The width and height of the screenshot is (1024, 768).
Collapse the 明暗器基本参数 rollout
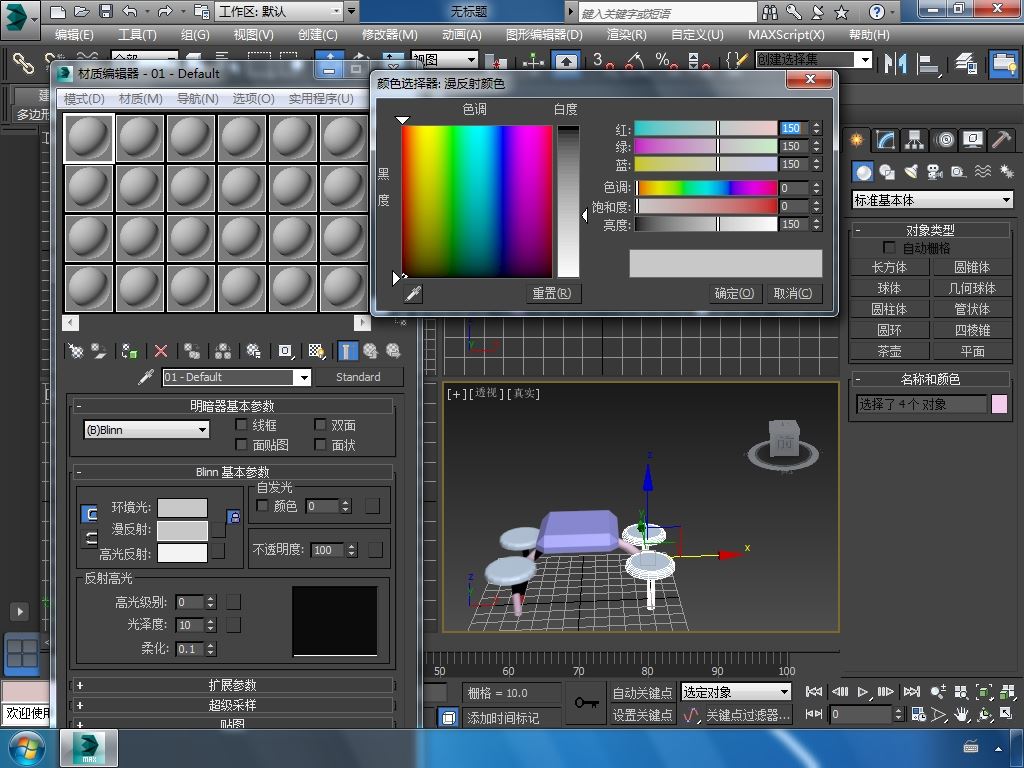coord(232,406)
